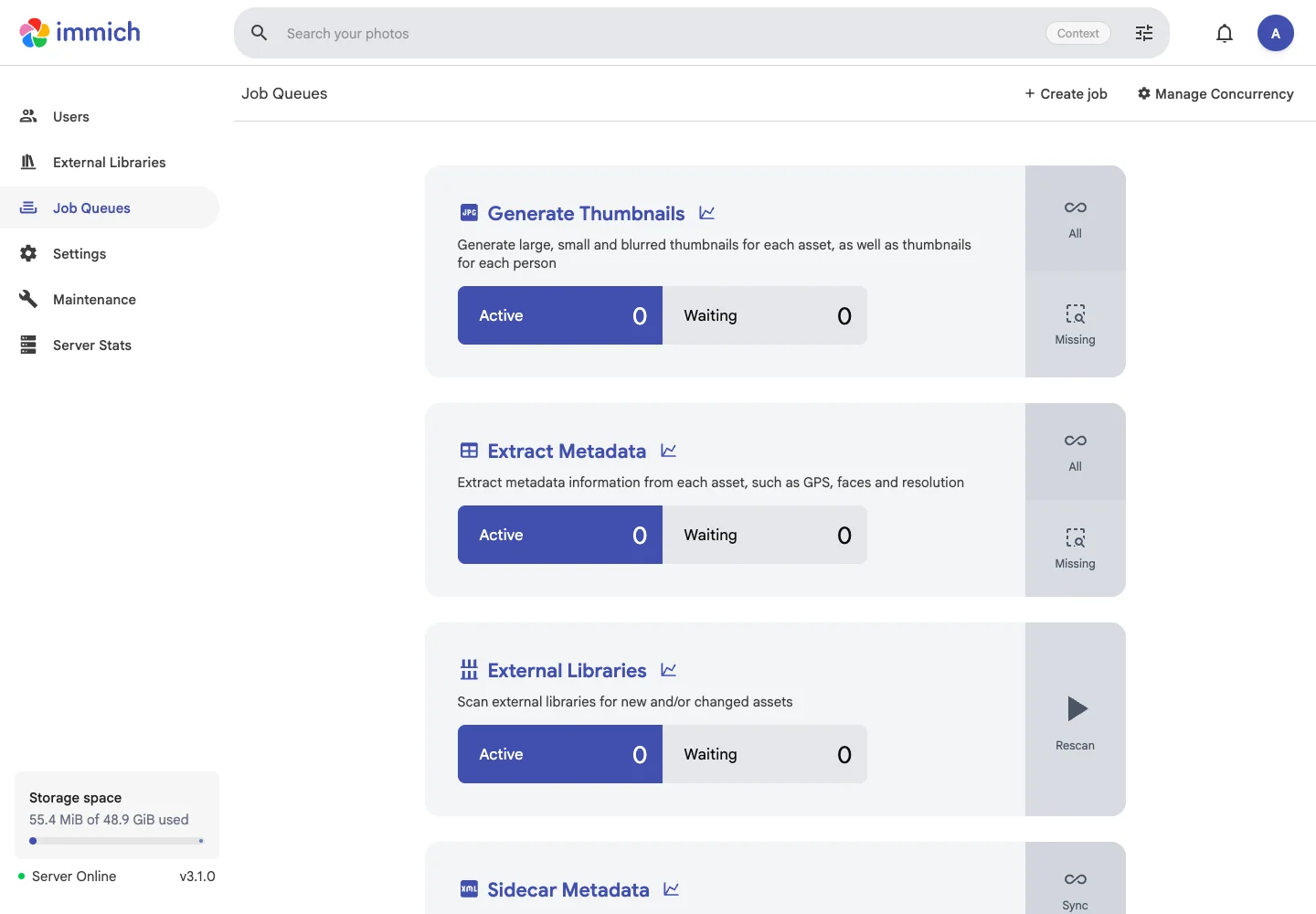The width and height of the screenshot is (1316, 914).
Task: Navigate to Maintenance page
Action: pyautogui.click(x=110, y=299)
